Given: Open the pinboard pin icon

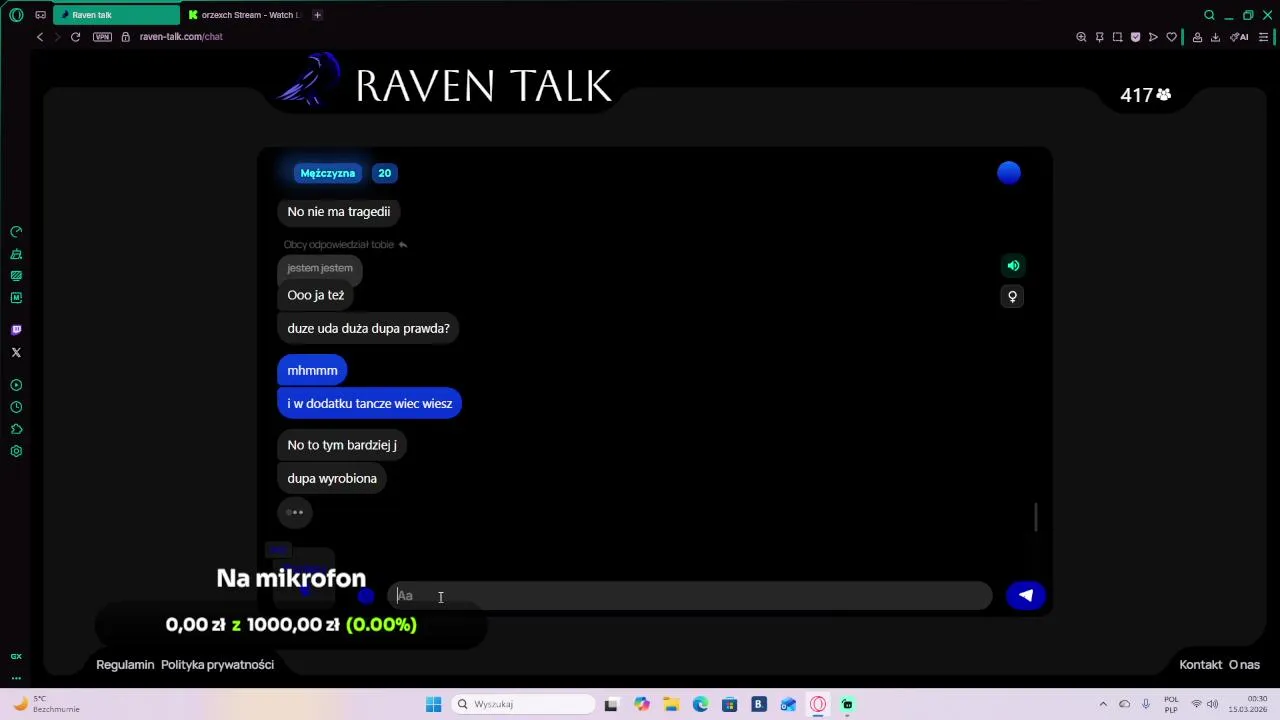Looking at the screenshot, I should point(1099,37).
